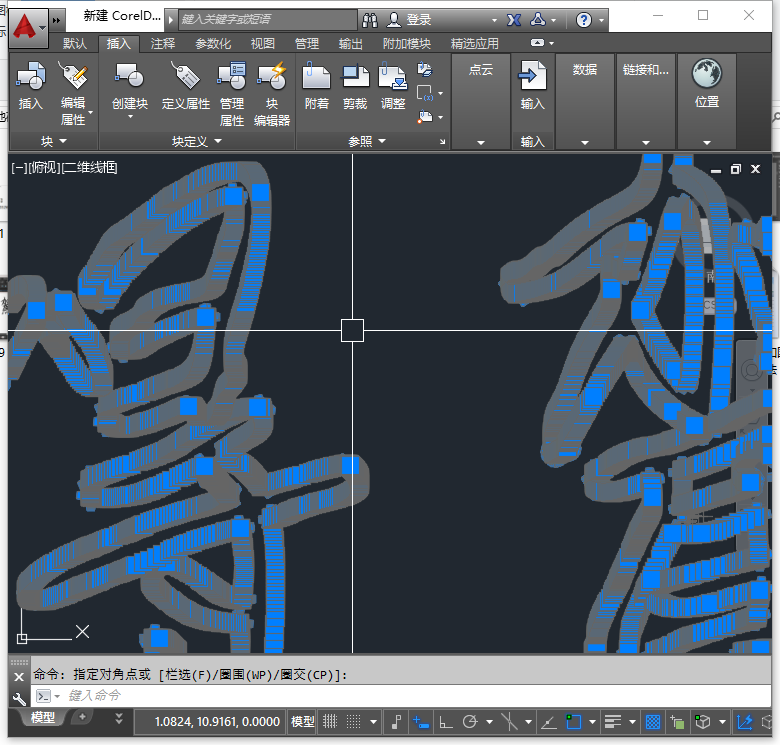The height and width of the screenshot is (745, 780).
Task: Open polar tracking angle dropdown arrow
Action: (489, 722)
